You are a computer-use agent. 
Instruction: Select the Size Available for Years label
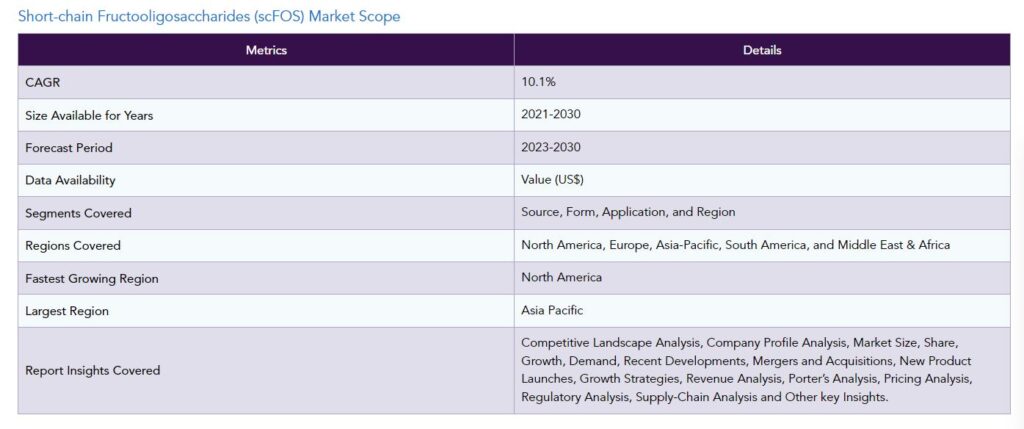89,115
